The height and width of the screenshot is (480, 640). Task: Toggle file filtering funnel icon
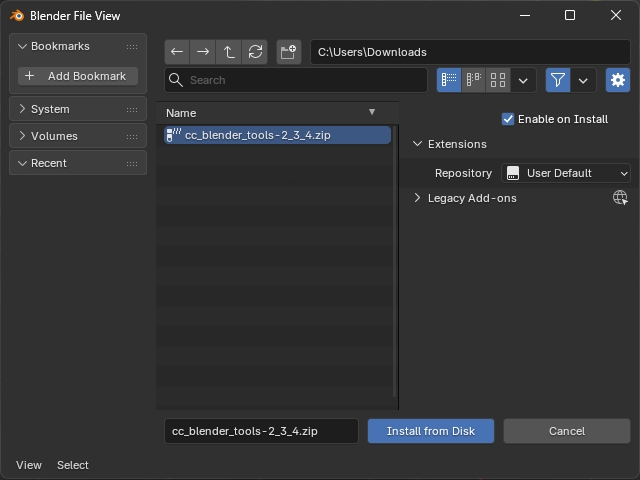[558, 80]
